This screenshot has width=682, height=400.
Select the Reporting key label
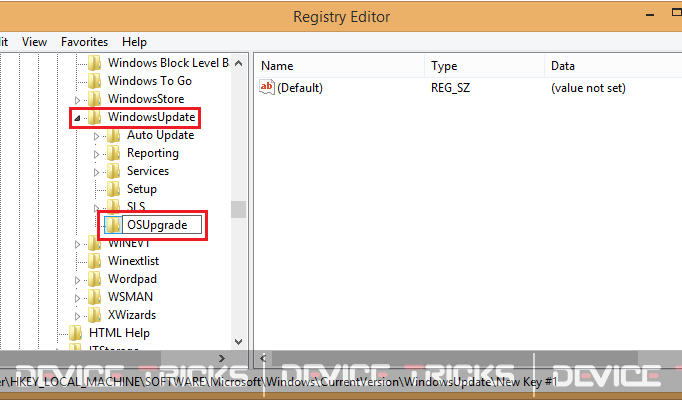[153, 153]
